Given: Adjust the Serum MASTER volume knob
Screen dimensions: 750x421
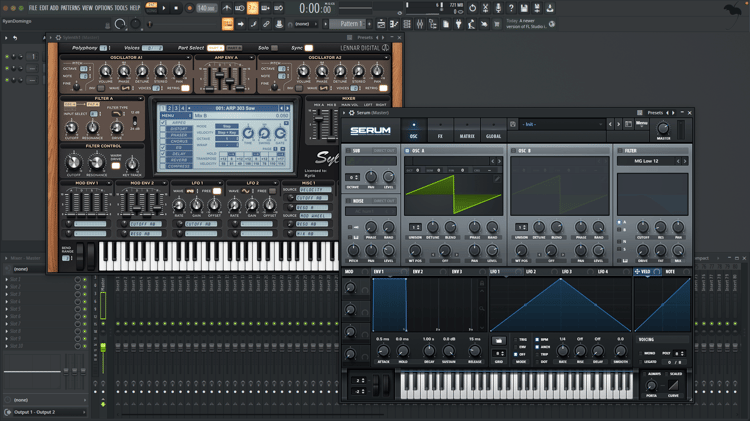Looking at the screenshot, I should click(x=663, y=128).
